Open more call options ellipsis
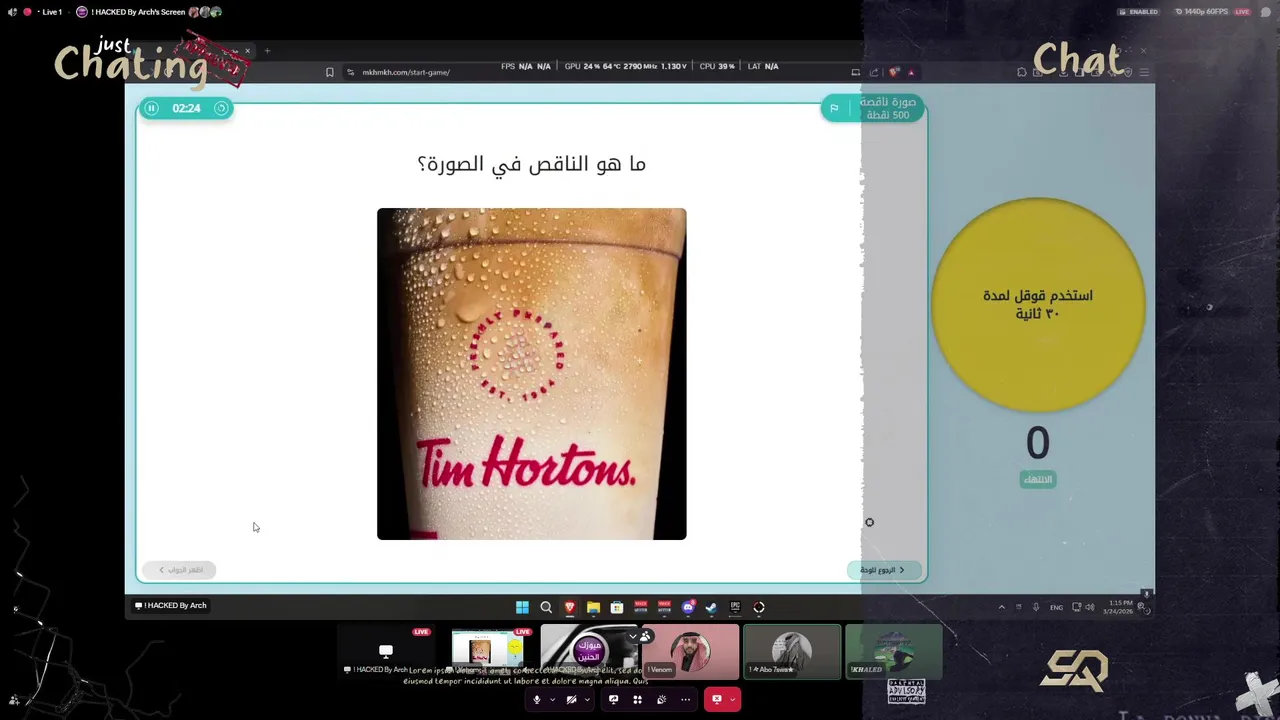Viewport: 1280px width, 720px height. pyautogui.click(x=685, y=700)
